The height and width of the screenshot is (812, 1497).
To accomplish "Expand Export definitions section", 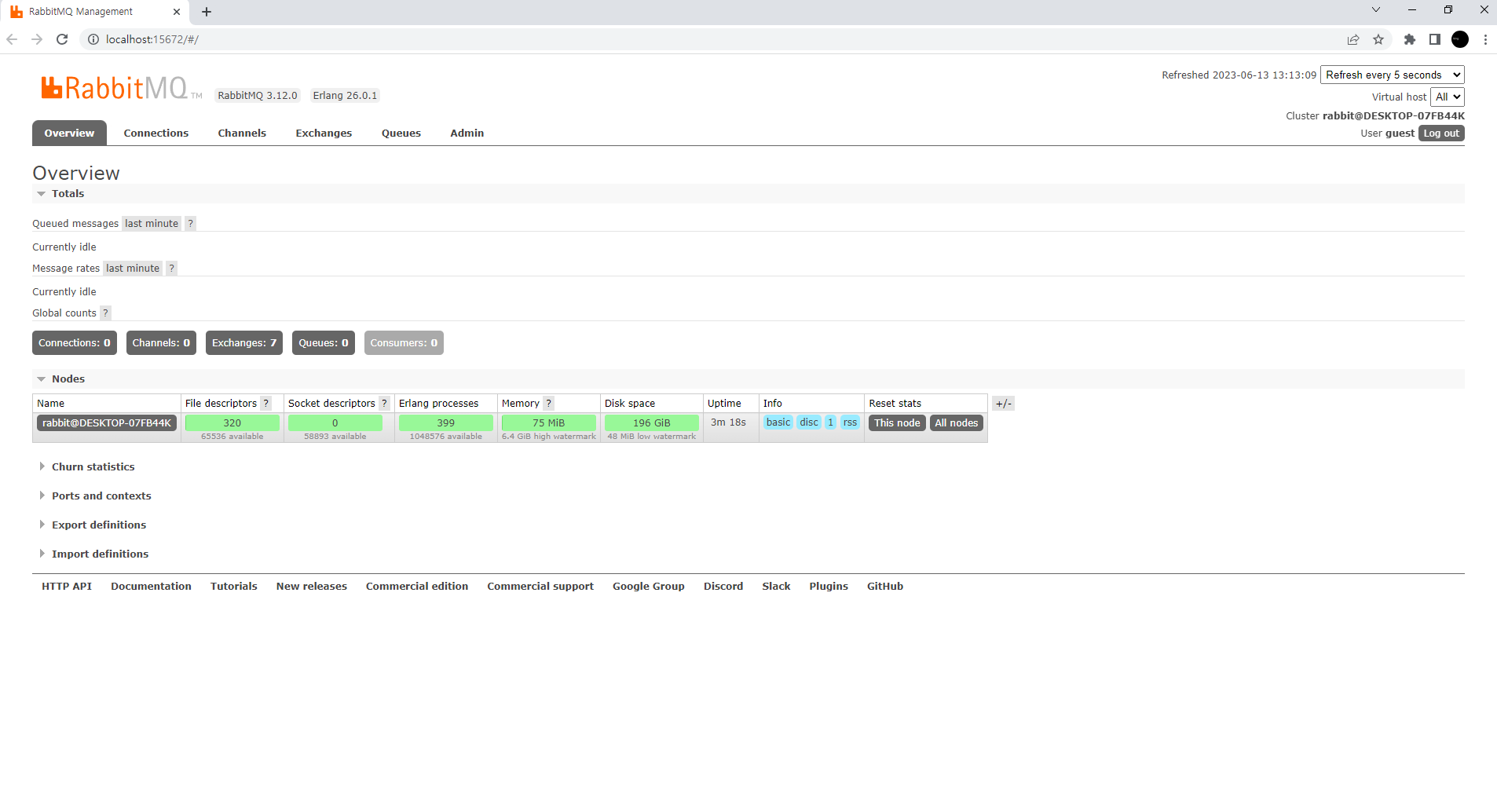I will [x=93, y=525].
